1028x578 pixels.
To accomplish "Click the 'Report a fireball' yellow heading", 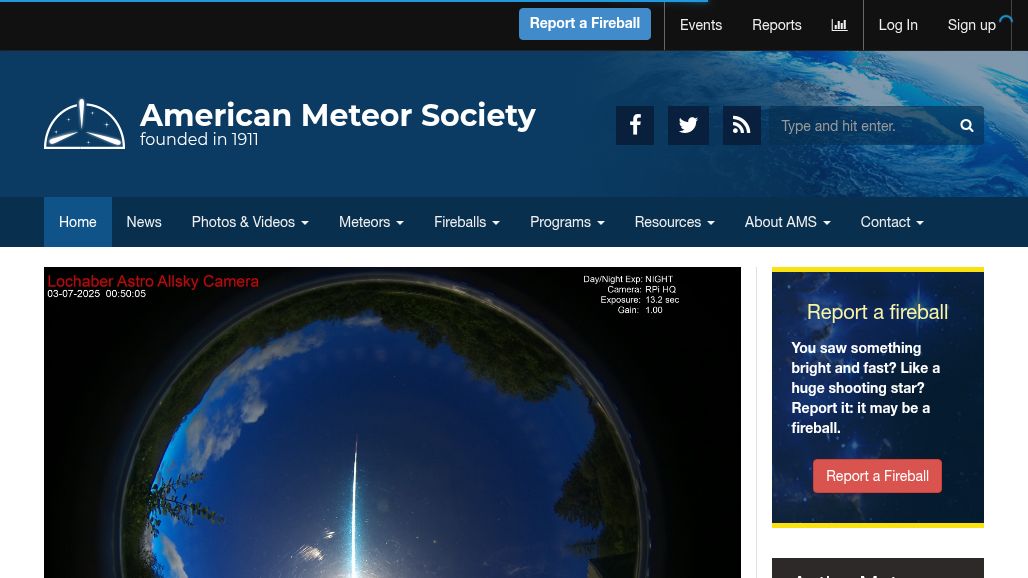I will click(877, 312).
